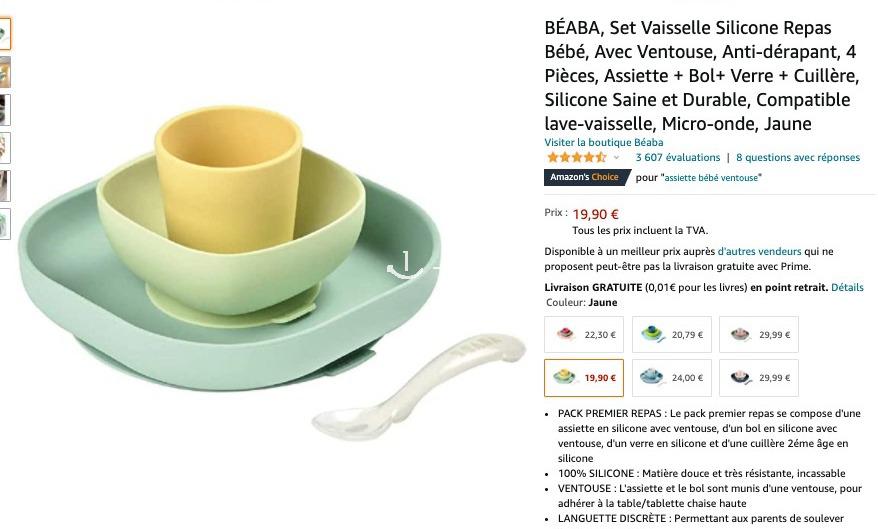Open delivery Détails link

(847, 287)
